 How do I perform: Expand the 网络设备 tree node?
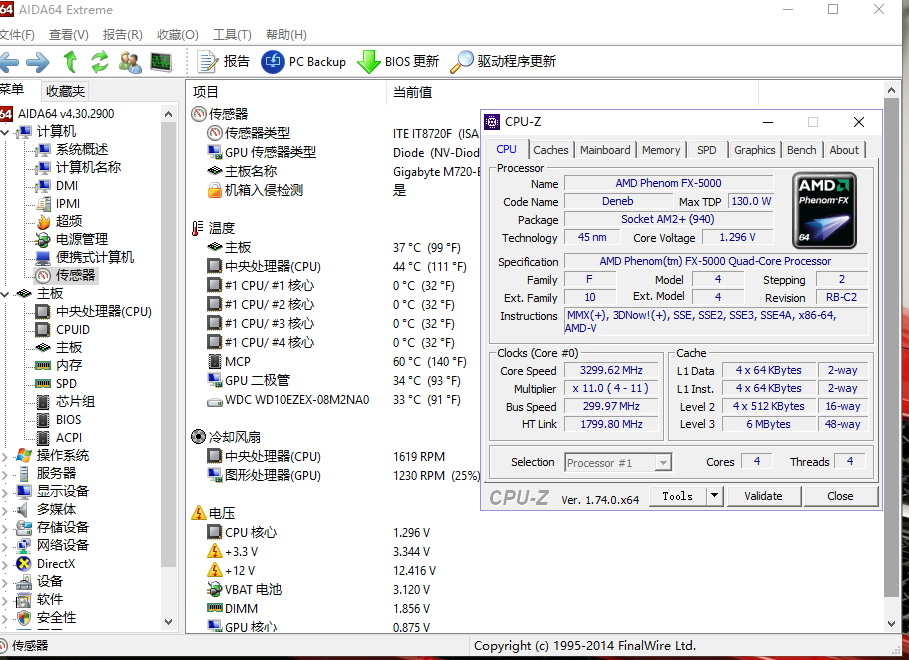(x=5, y=546)
